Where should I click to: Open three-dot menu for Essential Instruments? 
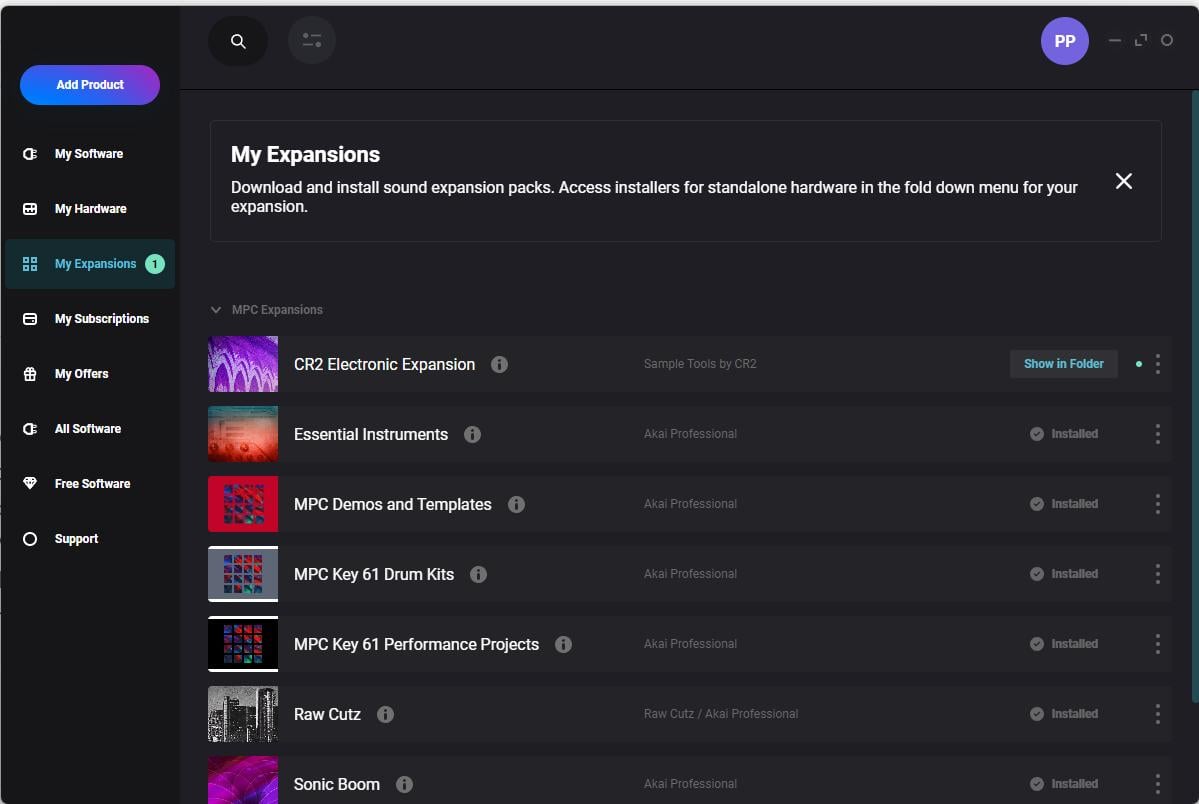point(1157,434)
